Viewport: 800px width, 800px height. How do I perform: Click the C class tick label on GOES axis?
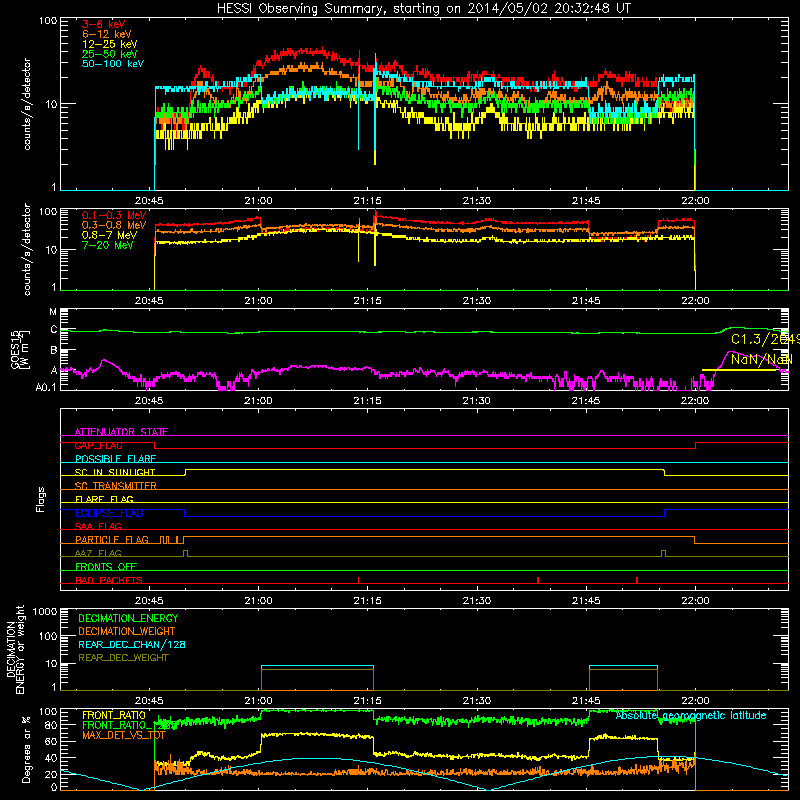point(54,330)
